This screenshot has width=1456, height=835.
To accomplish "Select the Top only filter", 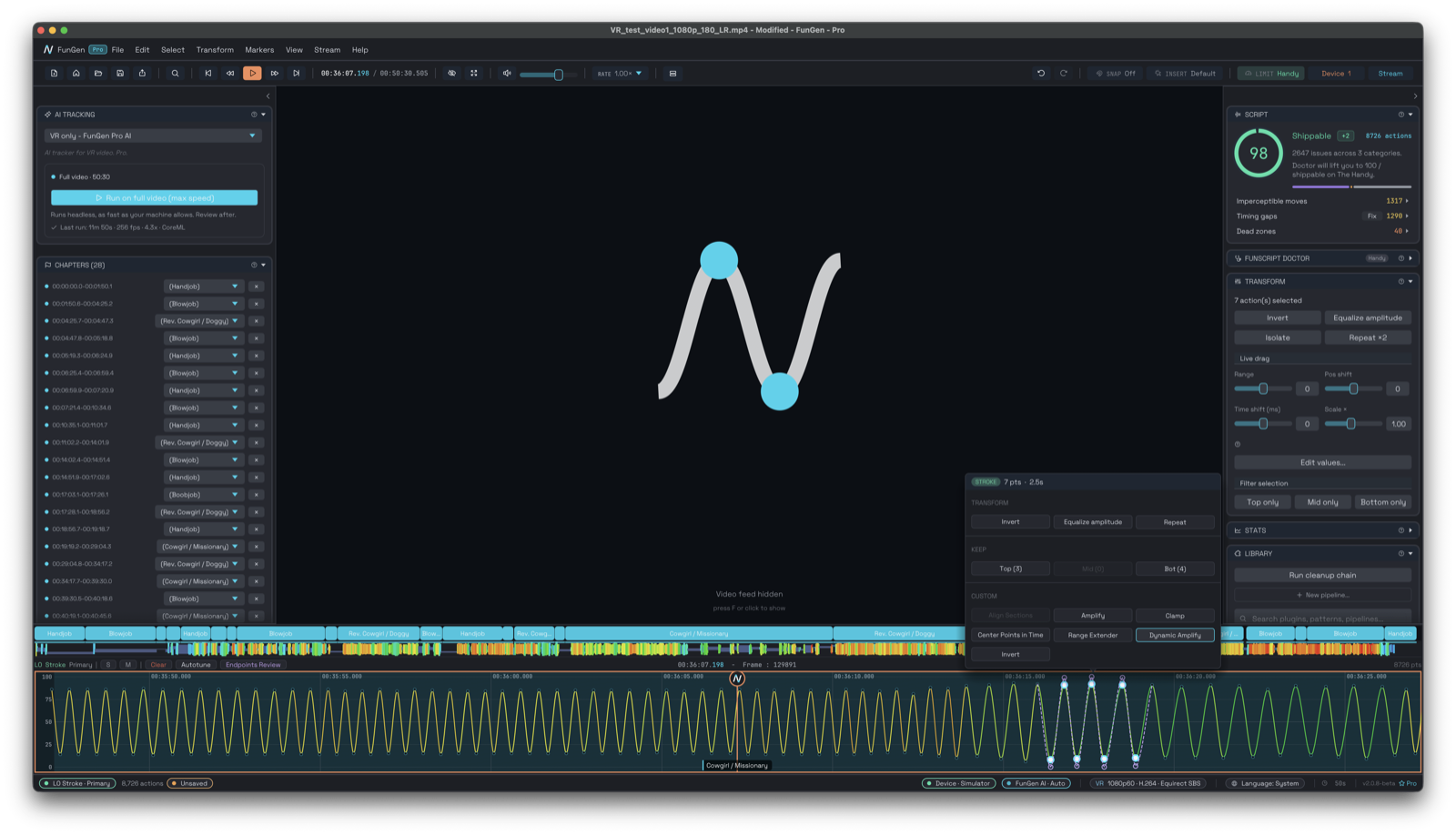I will [x=1262, y=502].
